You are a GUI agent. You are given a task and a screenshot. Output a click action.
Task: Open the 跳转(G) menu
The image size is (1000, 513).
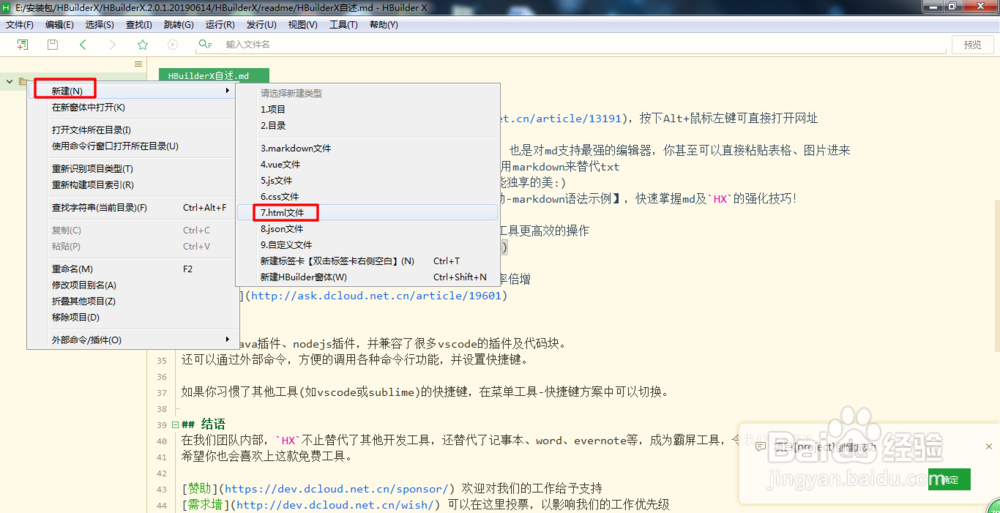click(x=179, y=25)
